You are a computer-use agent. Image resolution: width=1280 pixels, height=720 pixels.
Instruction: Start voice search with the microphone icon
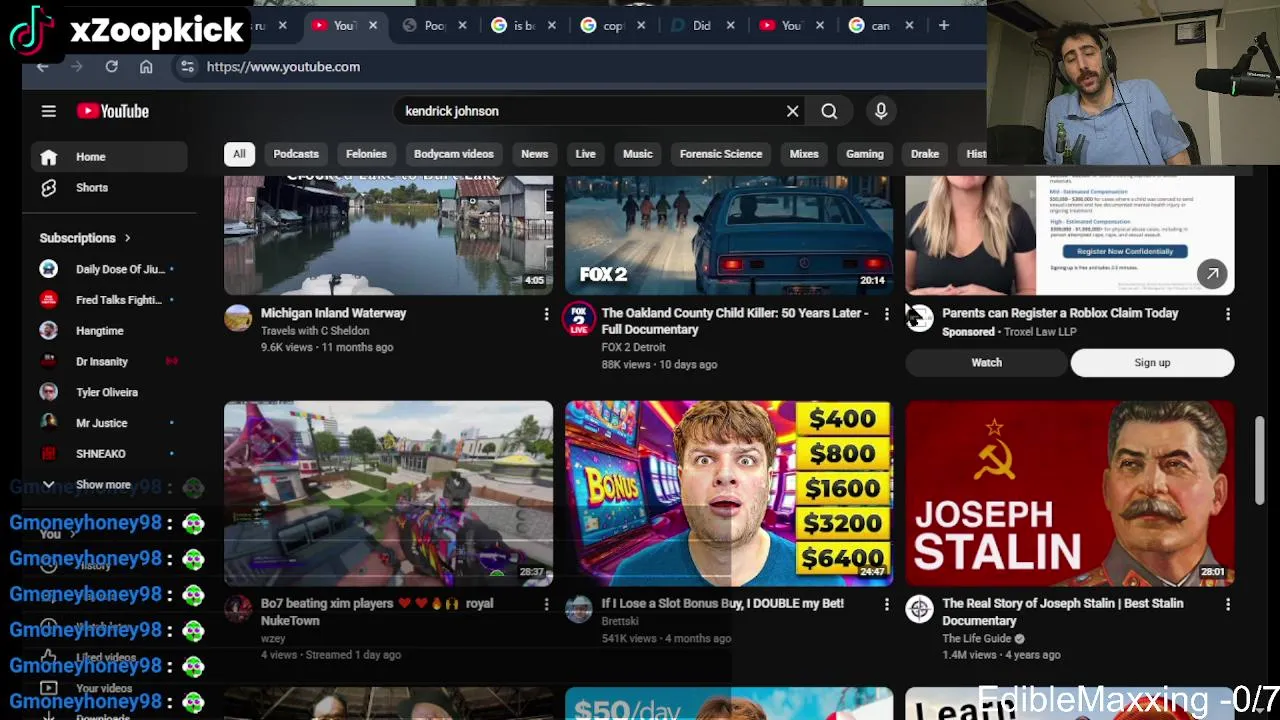pos(881,111)
